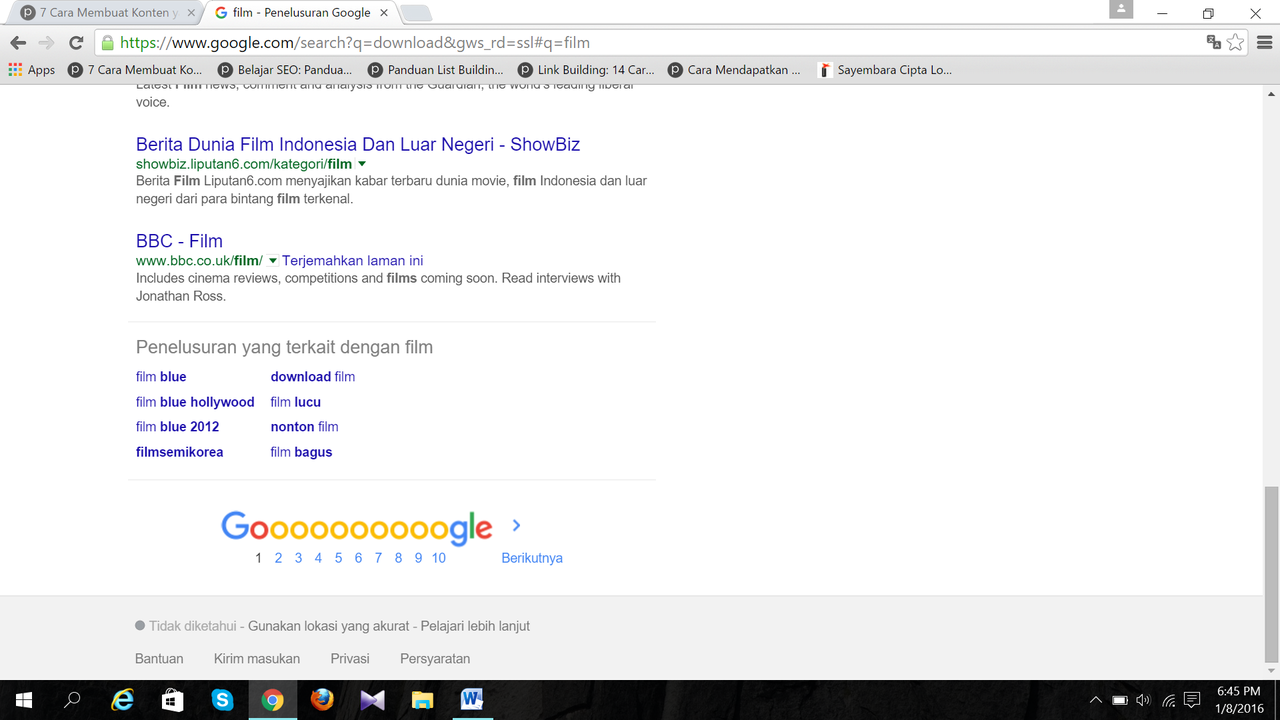Open the Windows Store taskbar icon
This screenshot has width=1280, height=720.
172,700
